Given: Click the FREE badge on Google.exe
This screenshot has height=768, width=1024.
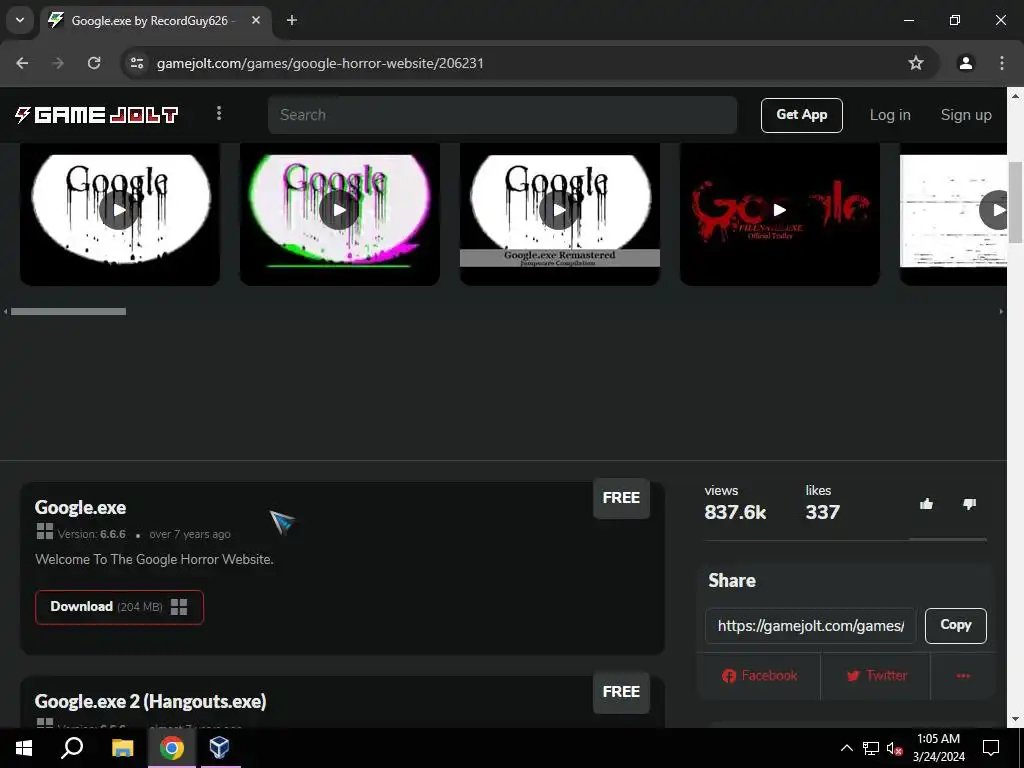Looking at the screenshot, I should 621,498.
